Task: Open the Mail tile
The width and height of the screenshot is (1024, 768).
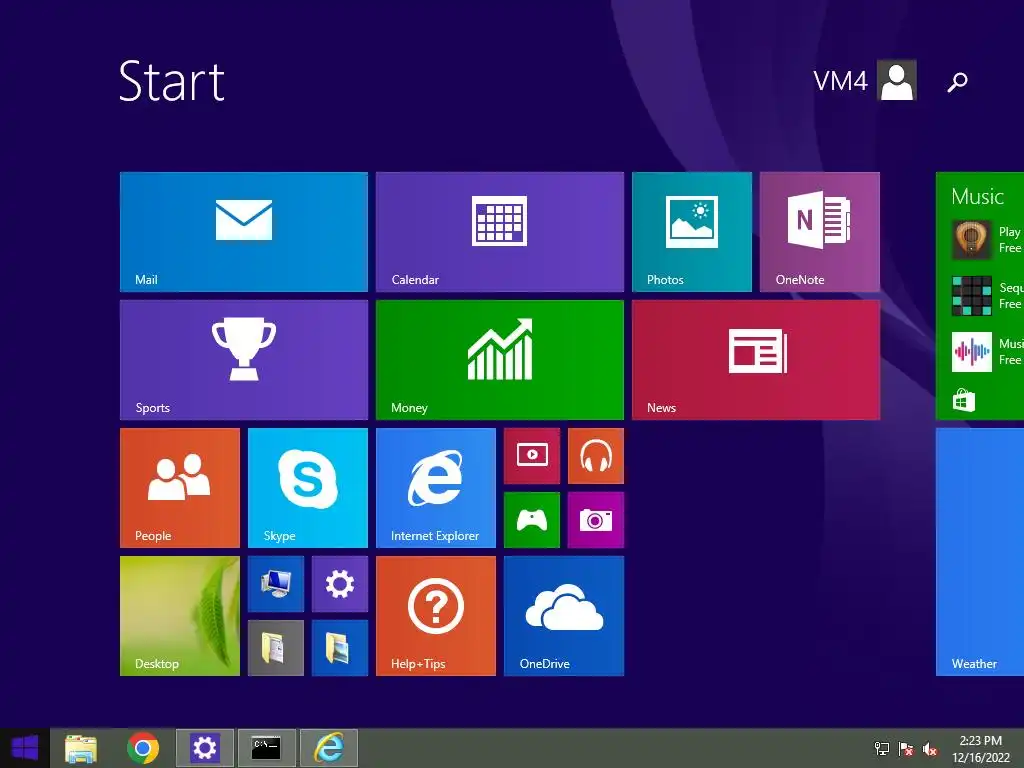Action: pos(244,232)
